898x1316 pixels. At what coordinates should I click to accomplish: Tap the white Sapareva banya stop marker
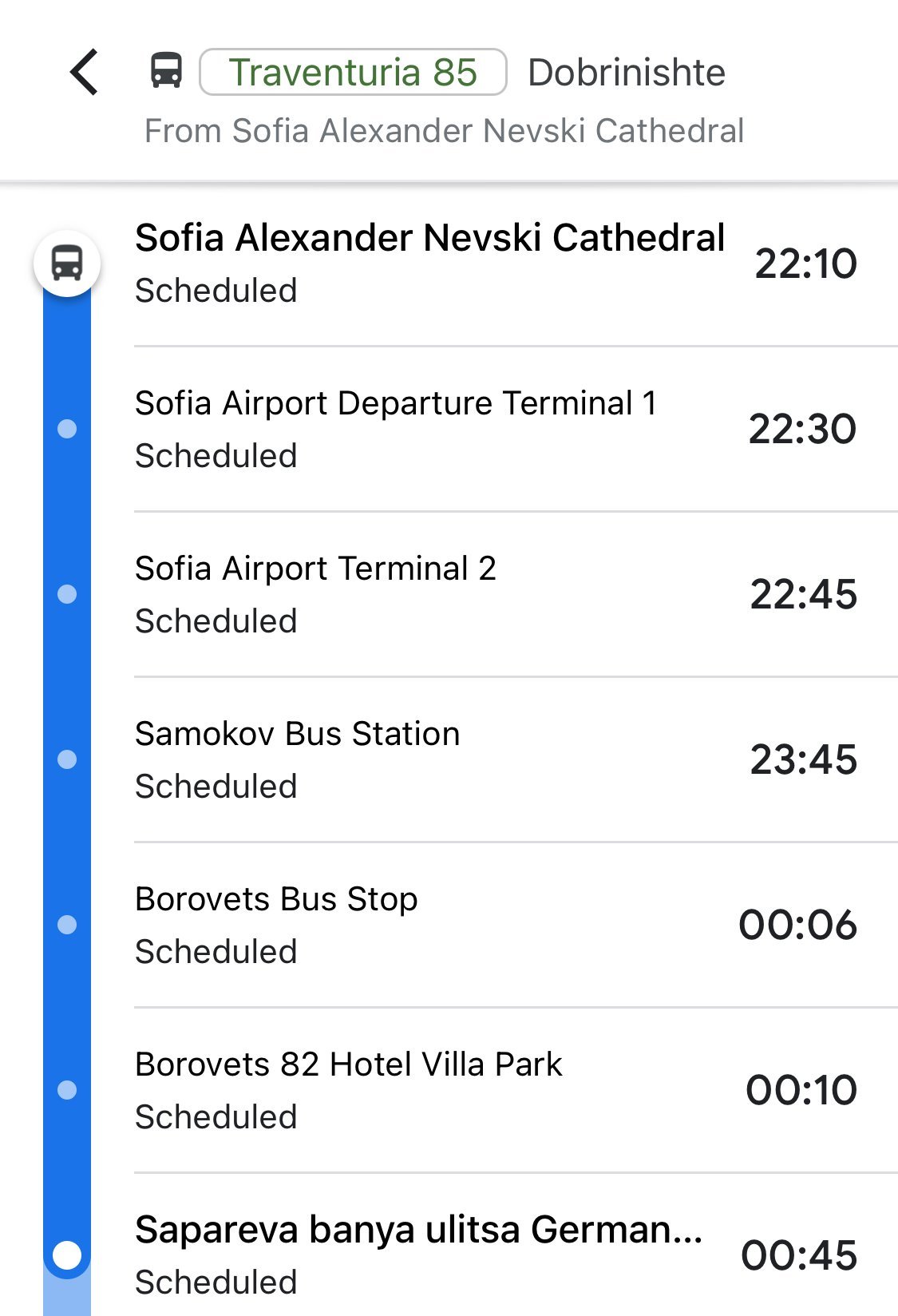(67, 1255)
